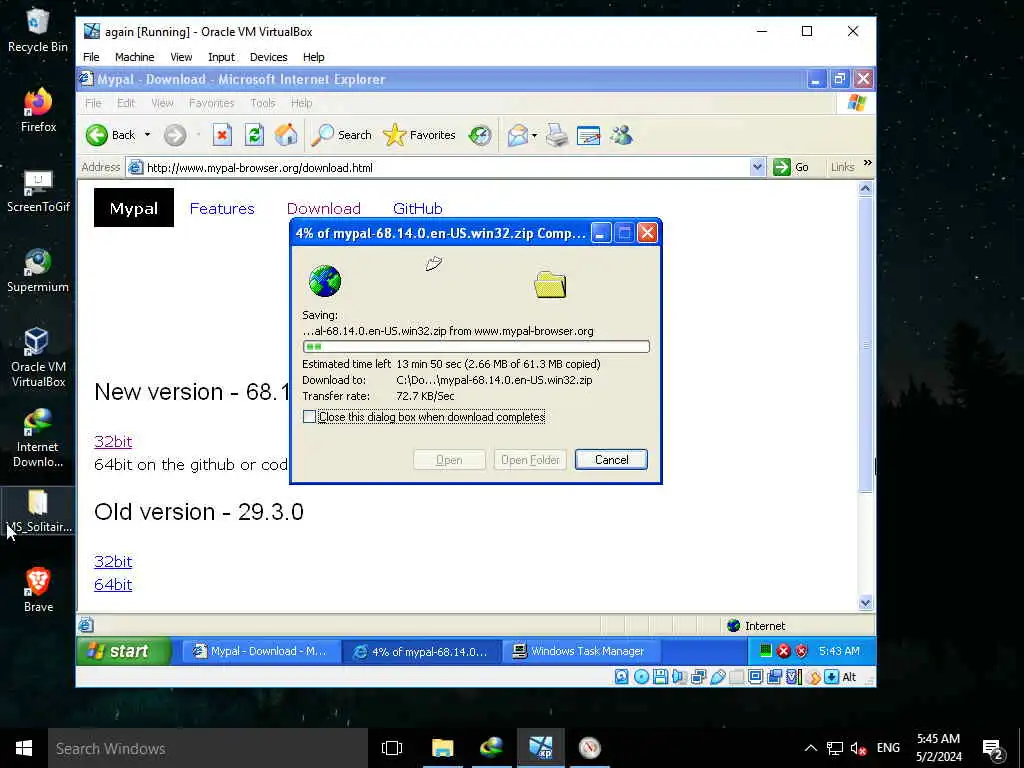Expand the Address bar dropdown arrow
The width and height of the screenshot is (1024, 768).
[757, 167]
